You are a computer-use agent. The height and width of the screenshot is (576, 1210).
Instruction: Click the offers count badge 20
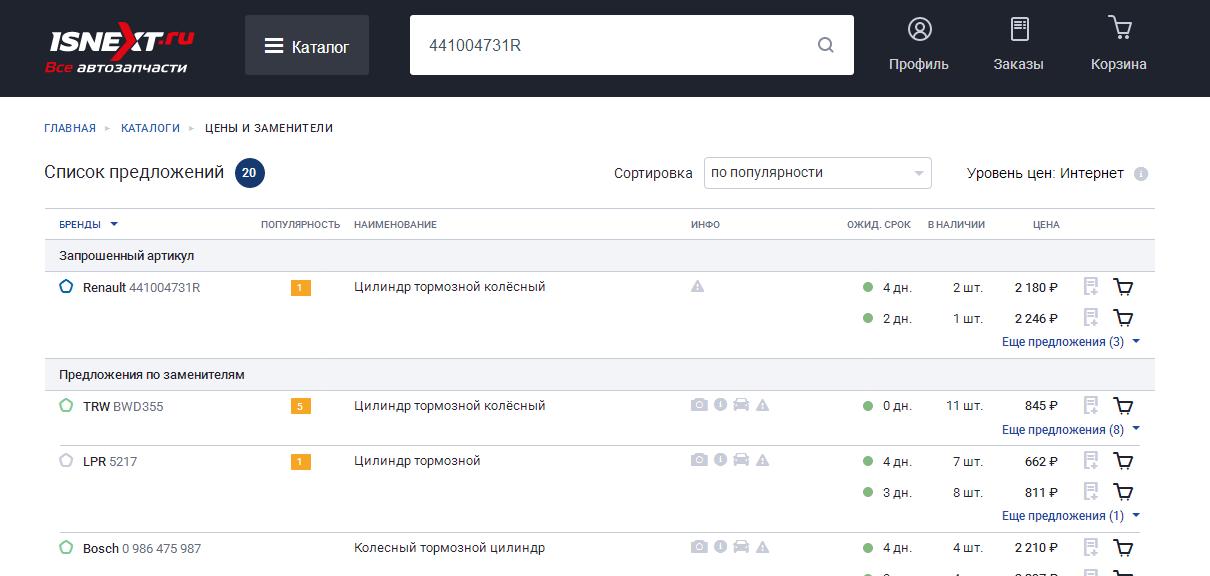(x=250, y=173)
